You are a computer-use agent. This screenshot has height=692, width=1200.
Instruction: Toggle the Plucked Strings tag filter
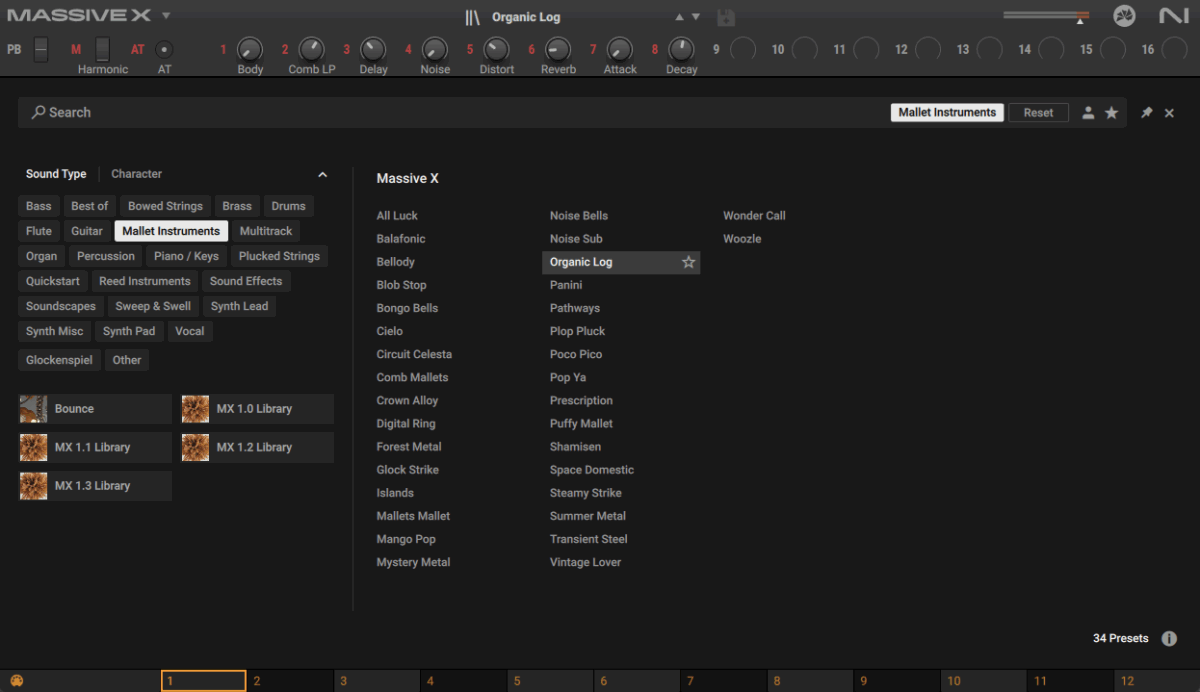click(279, 256)
